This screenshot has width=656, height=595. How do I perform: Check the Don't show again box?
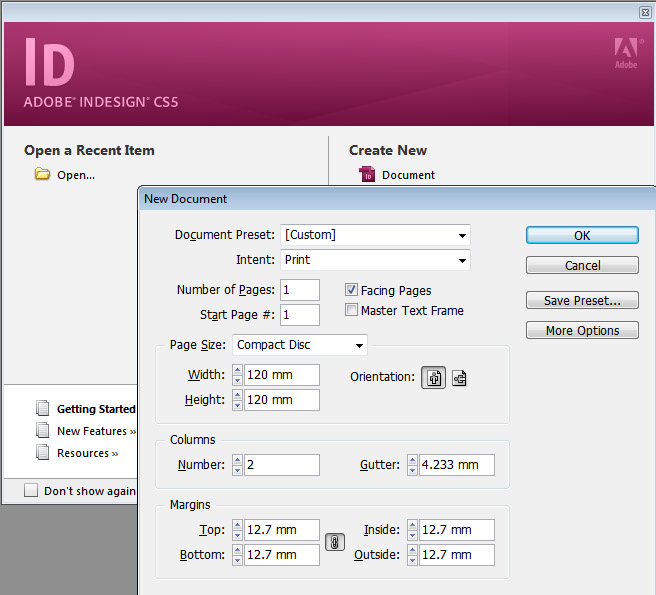point(31,490)
